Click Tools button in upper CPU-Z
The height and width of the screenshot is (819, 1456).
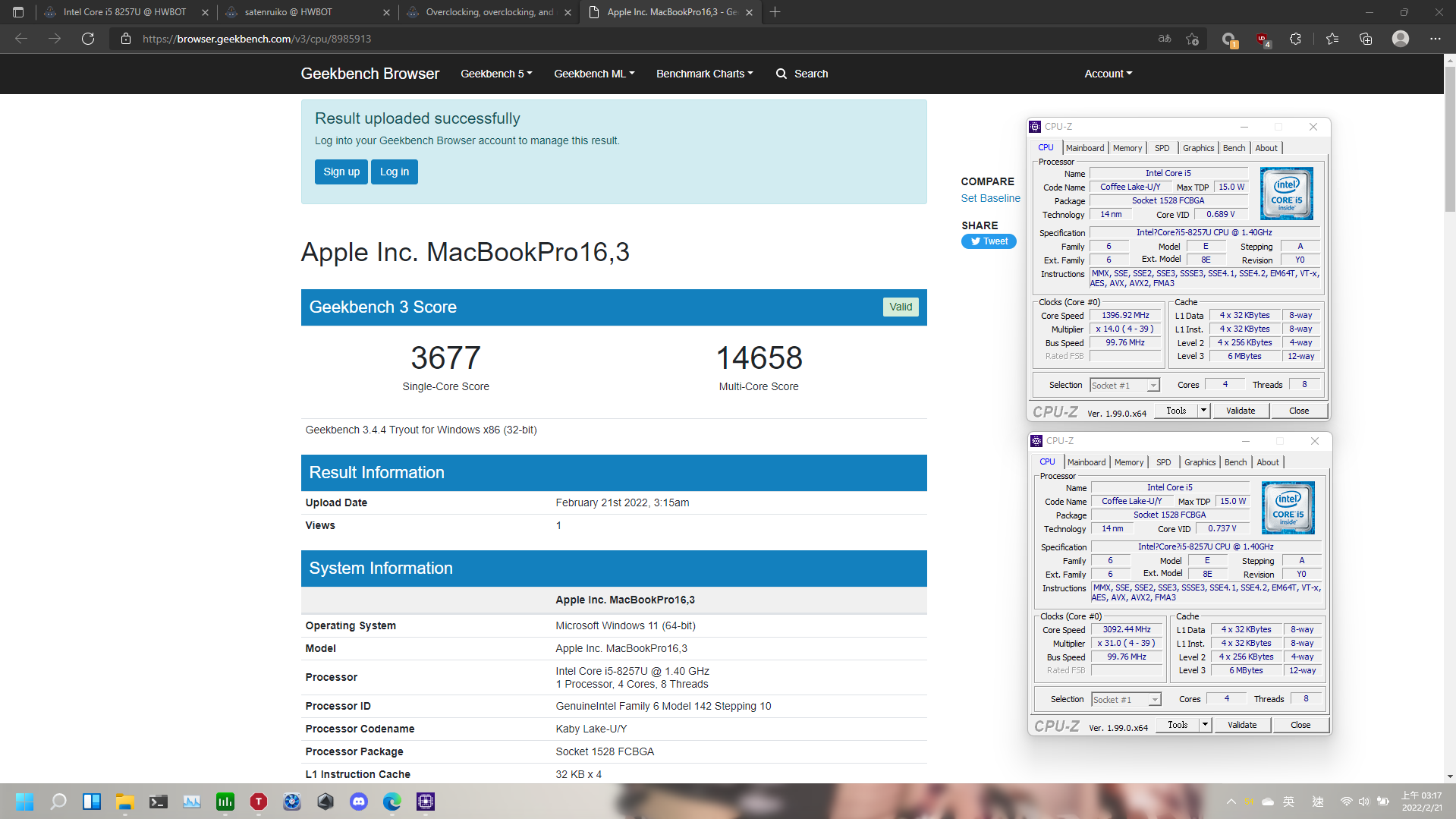1176,411
